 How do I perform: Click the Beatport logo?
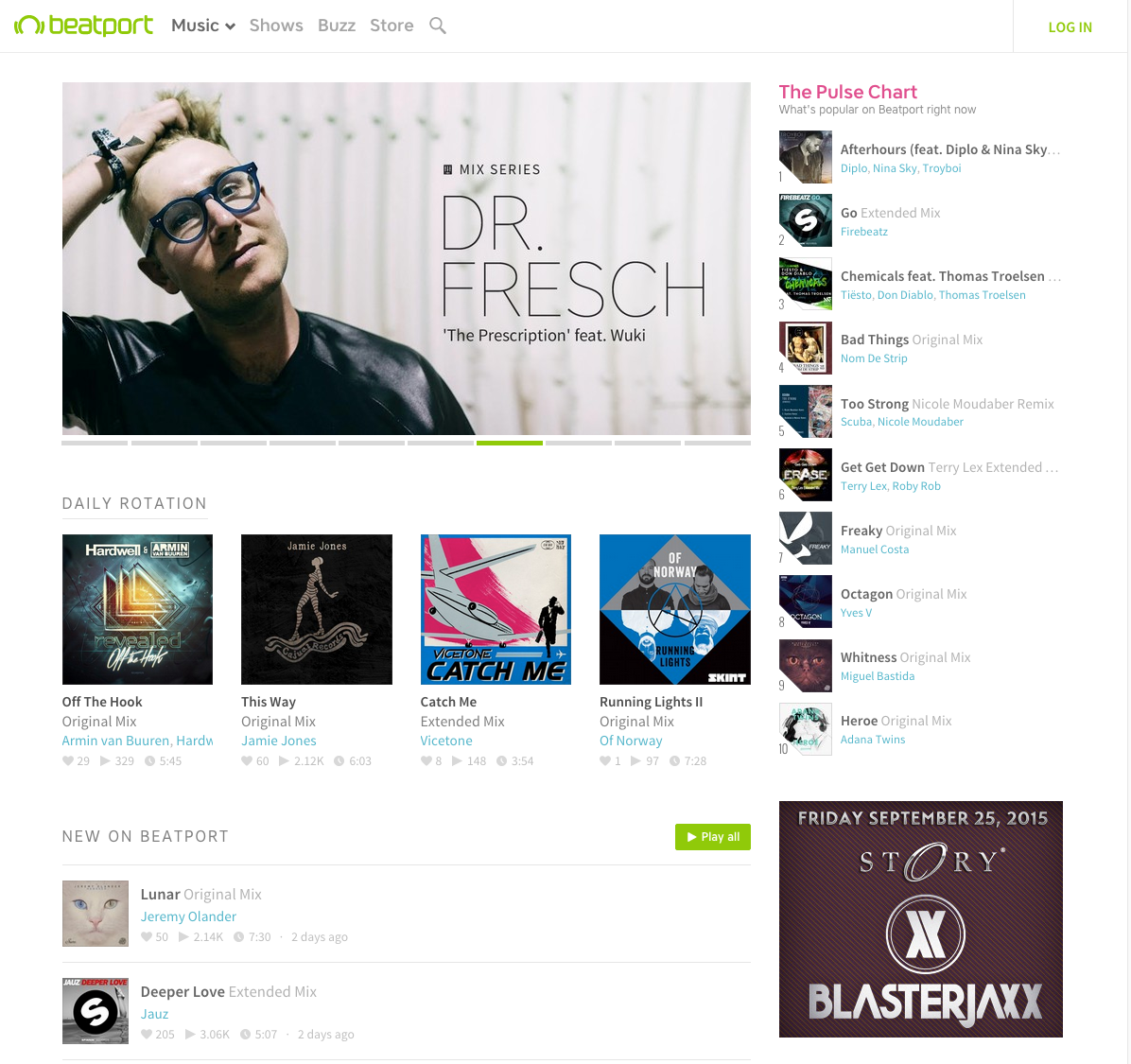(83, 26)
